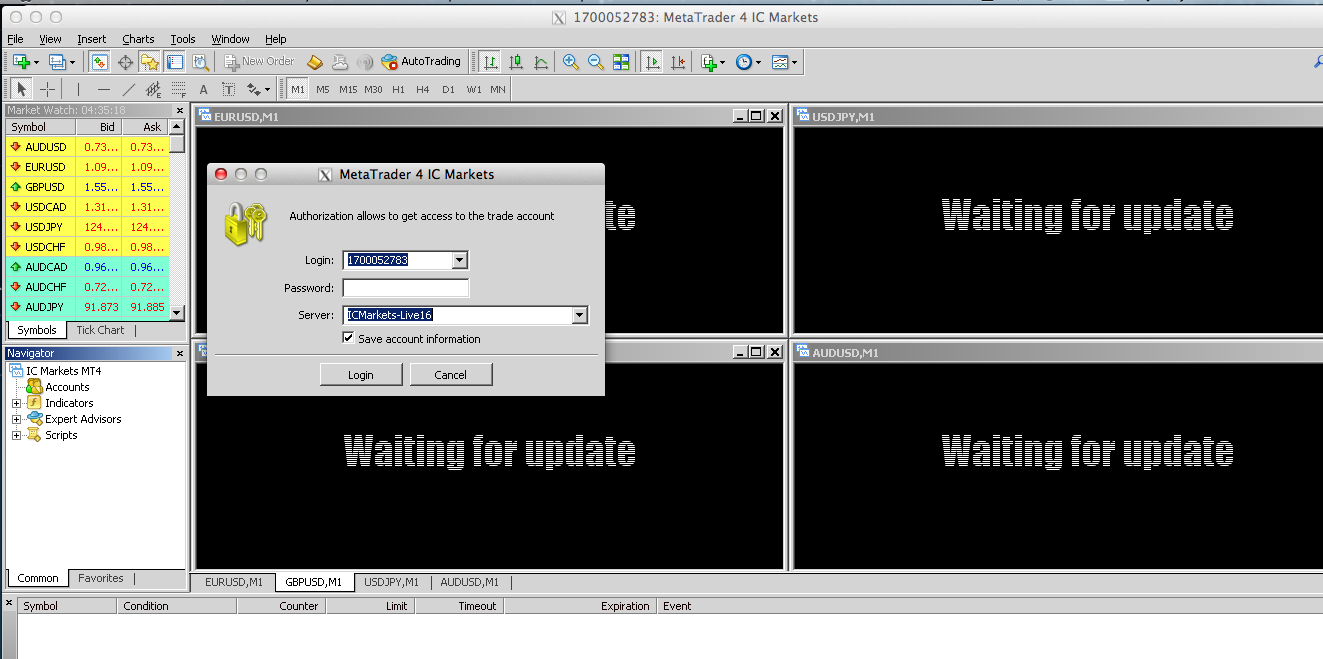
Task: Click the New Order toolbar button
Action: tap(259, 62)
